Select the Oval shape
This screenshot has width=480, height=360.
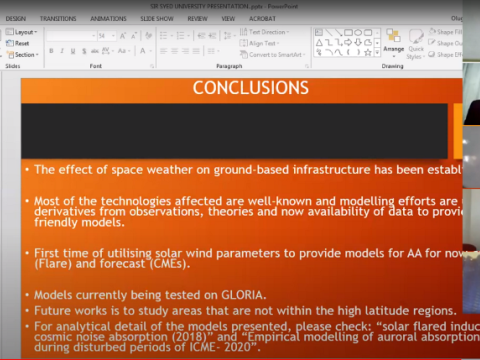(358, 33)
